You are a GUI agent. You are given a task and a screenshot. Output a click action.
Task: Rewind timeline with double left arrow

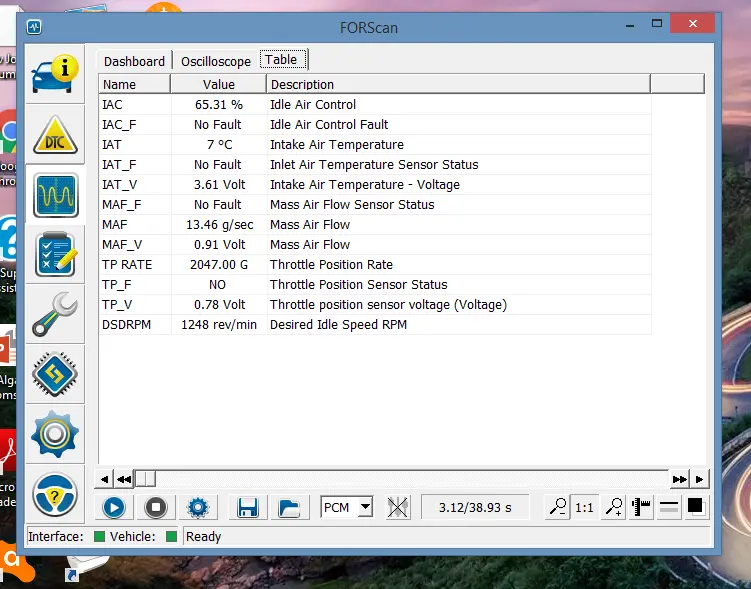coord(124,479)
